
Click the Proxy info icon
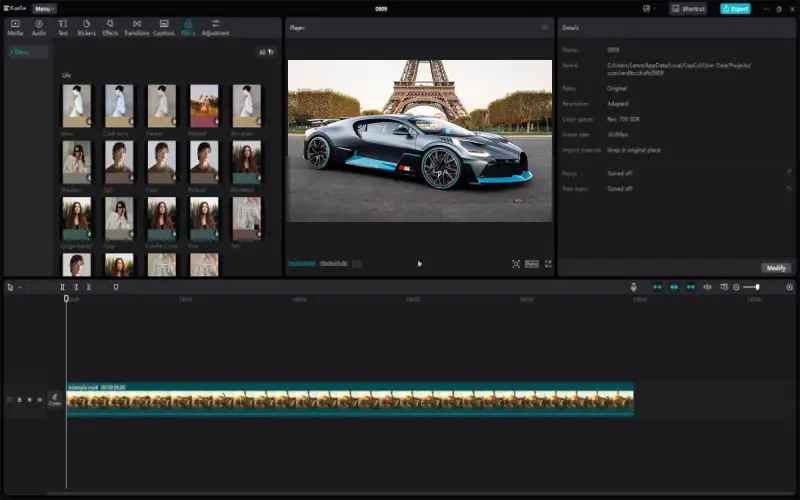789,172
